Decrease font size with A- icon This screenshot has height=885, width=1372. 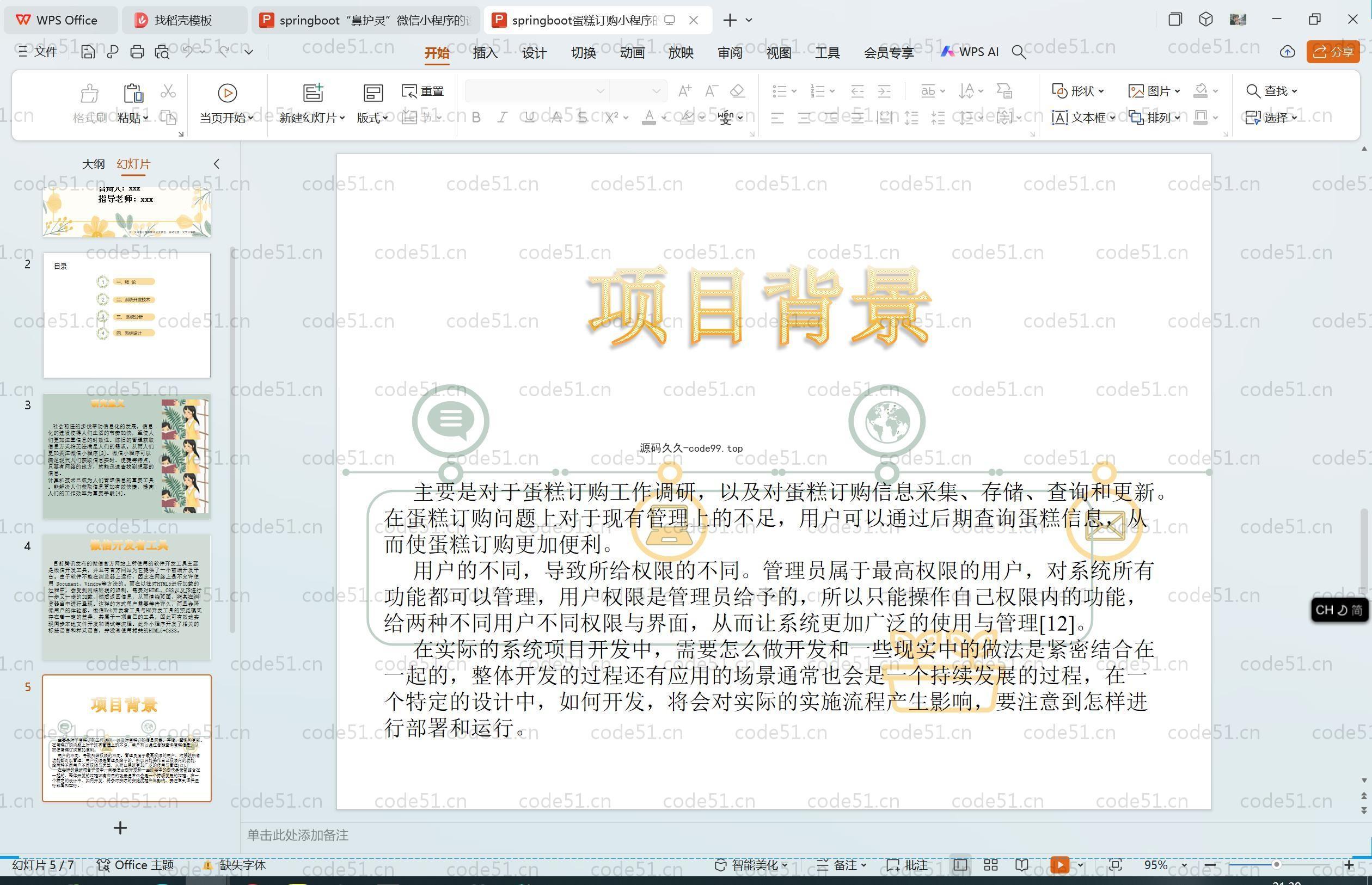(711, 91)
